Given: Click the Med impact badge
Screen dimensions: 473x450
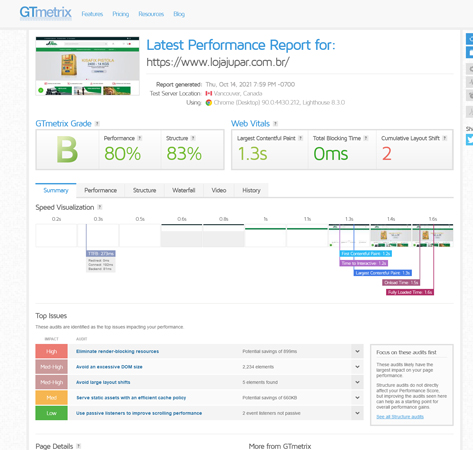Looking at the screenshot, I should [x=52, y=398].
